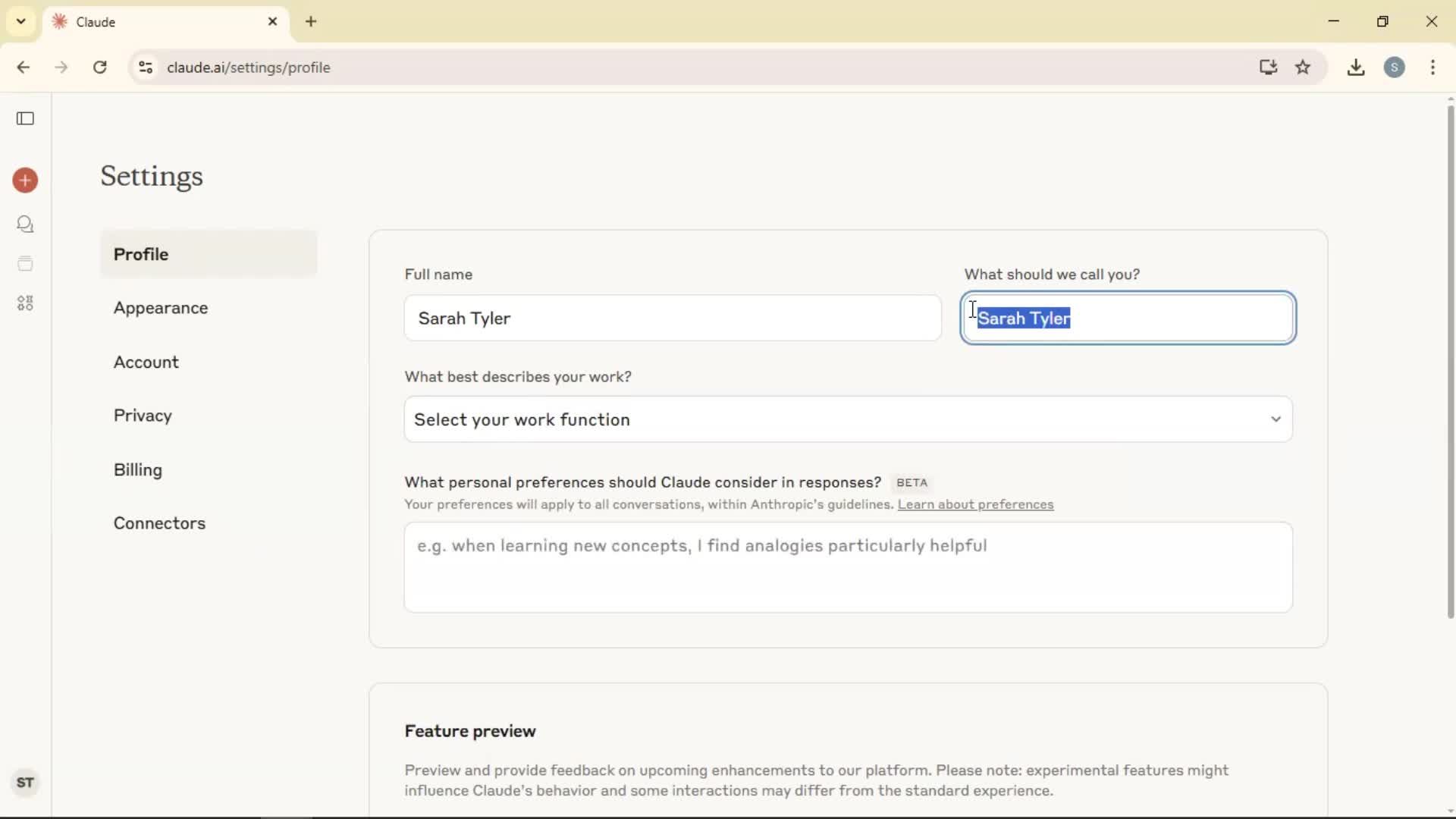Start a new chat with plus icon
The image size is (1456, 819).
(25, 180)
